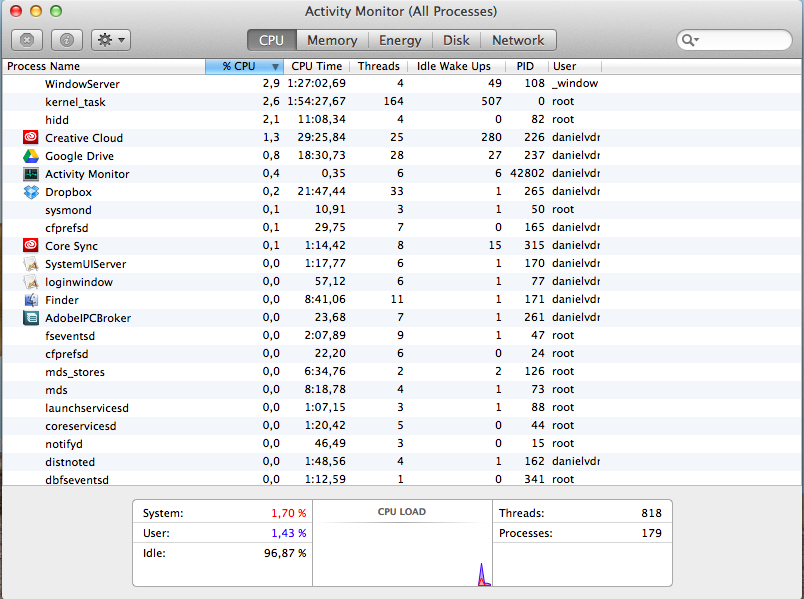
Task: Click the Processes count 179
Action: click(x=651, y=533)
